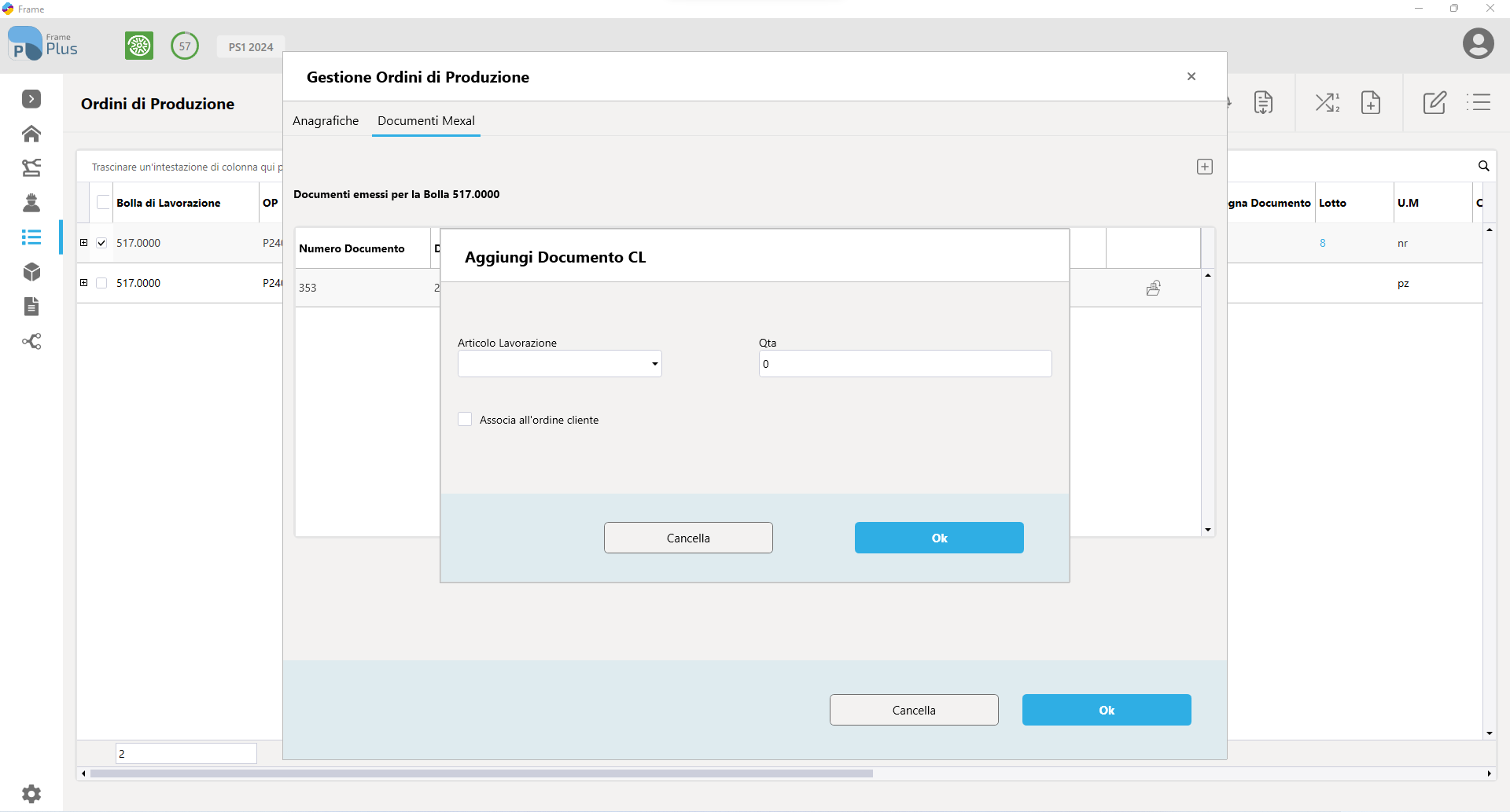
Task: Click Ok in Aggiungi Documento CL
Action: tap(939, 538)
